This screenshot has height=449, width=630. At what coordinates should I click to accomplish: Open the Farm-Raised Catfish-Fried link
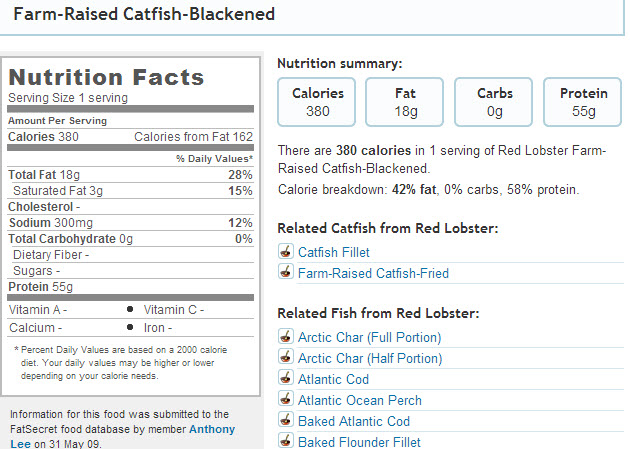click(373, 273)
